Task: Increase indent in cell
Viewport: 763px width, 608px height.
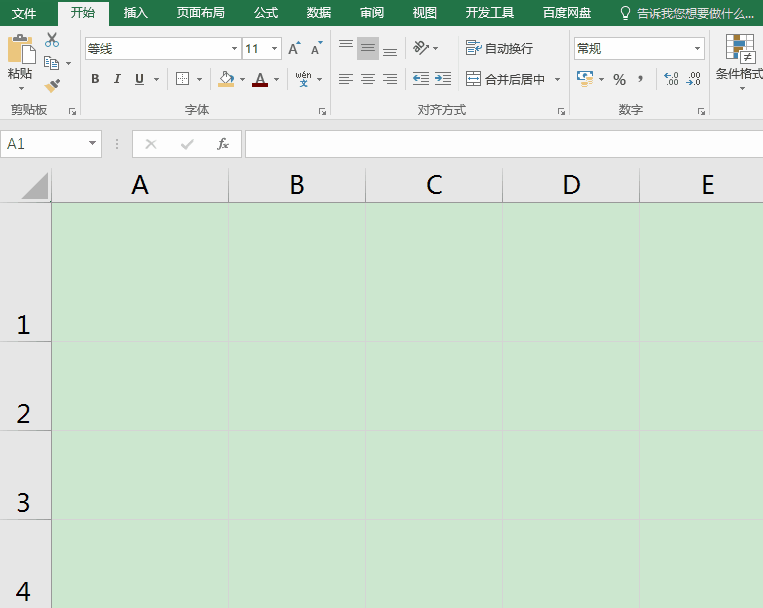Action: (443, 78)
